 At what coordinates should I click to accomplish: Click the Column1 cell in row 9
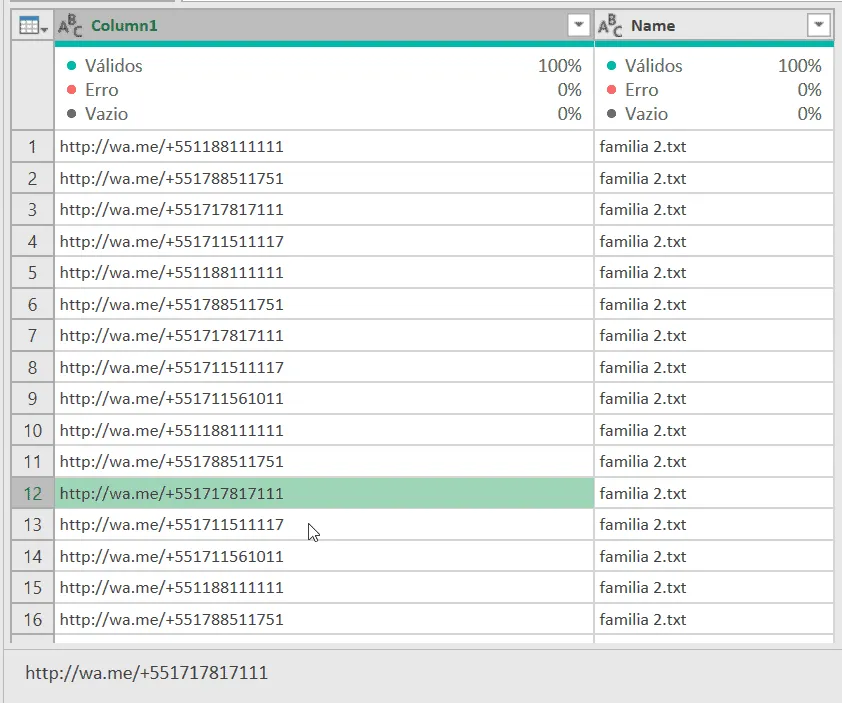pyautogui.click(x=324, y=398)
